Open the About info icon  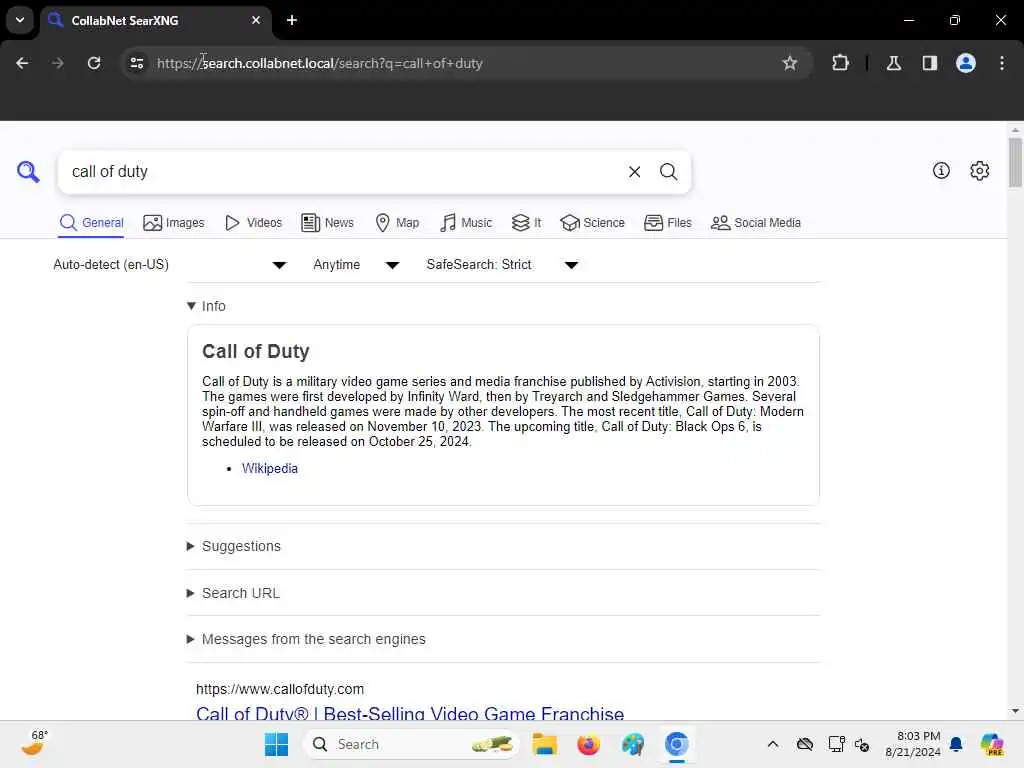tap(941, 170)
